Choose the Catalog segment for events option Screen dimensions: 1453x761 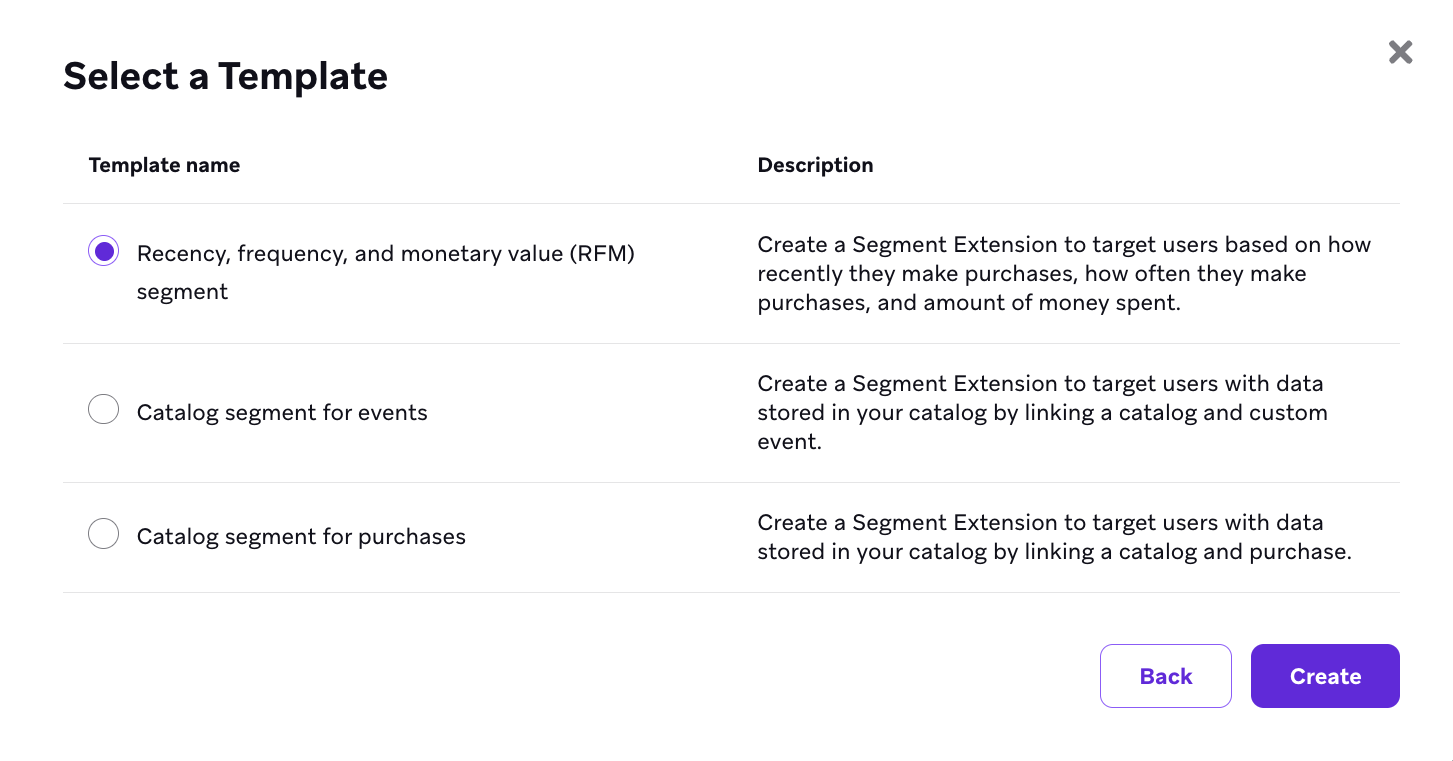click(x=103, y=409)
